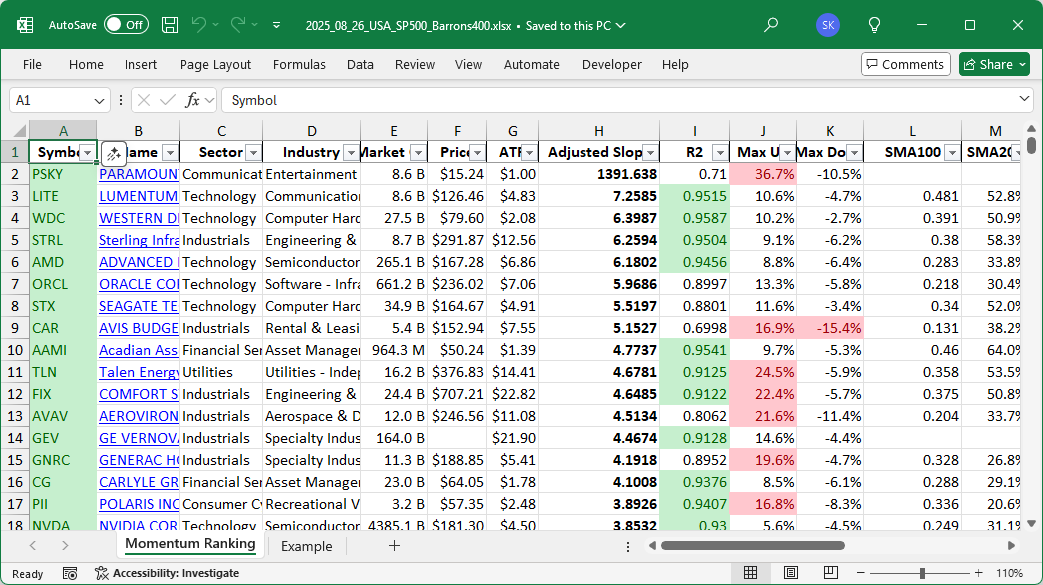Click the Save icon in title bar
Image resolution: width=1043 pixels, height=585 pixels.
click(x=170, y=25)
